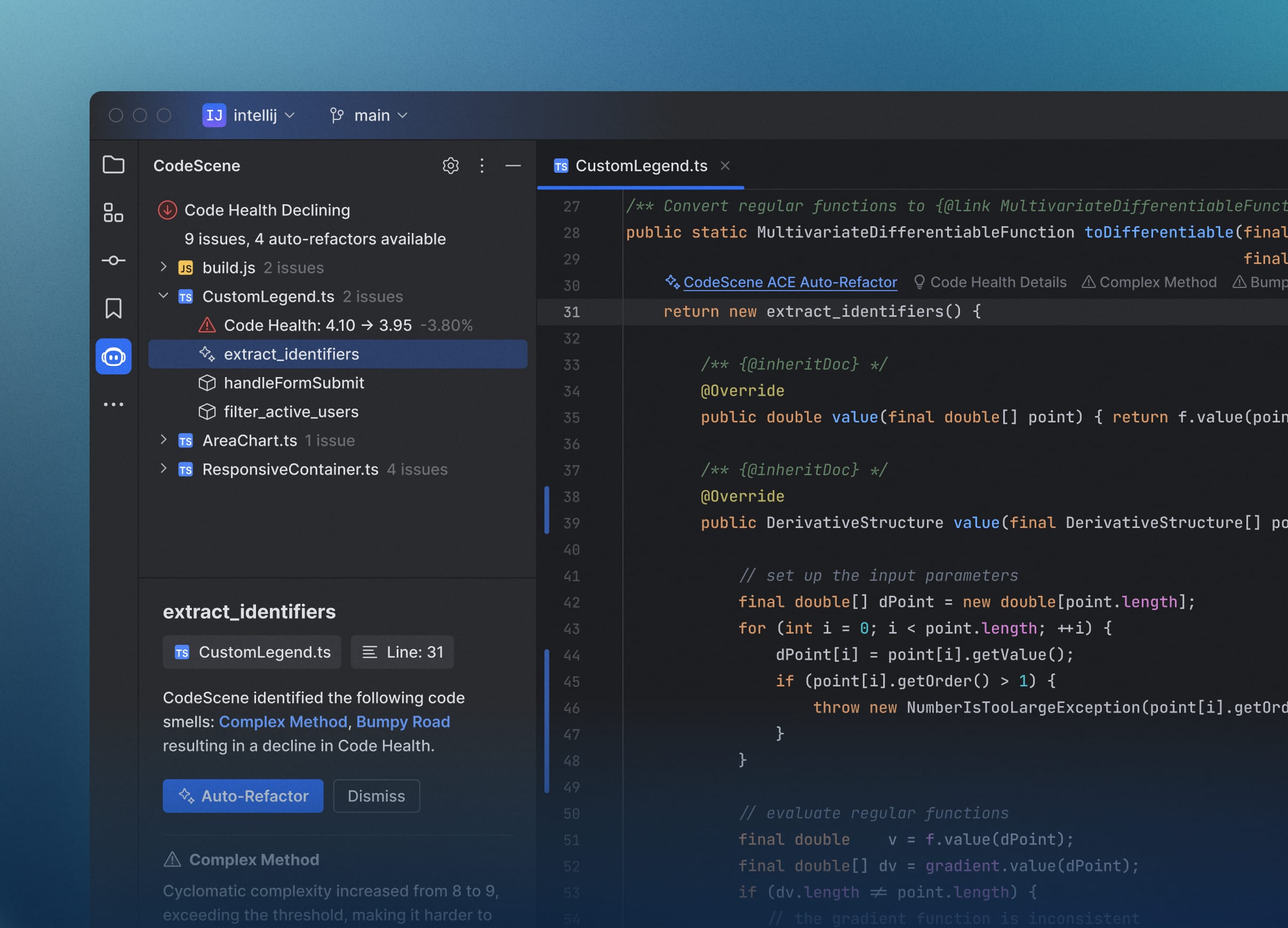1288x928 pixels.
Task: Click TS icon on the CustomLegend.ts tab
Action: [561, 166]
